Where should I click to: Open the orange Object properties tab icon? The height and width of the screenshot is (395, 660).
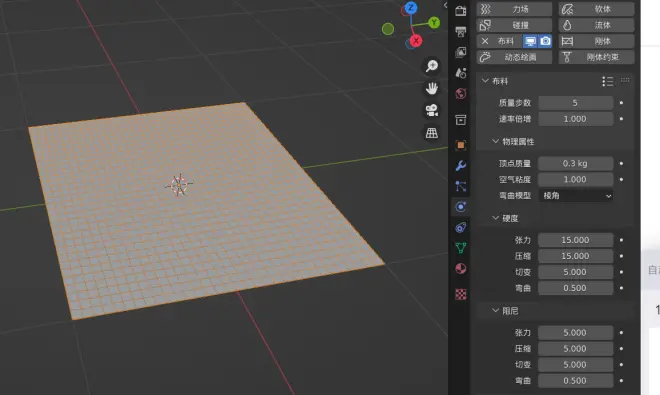pyautogui.click(x=460, y=145)
